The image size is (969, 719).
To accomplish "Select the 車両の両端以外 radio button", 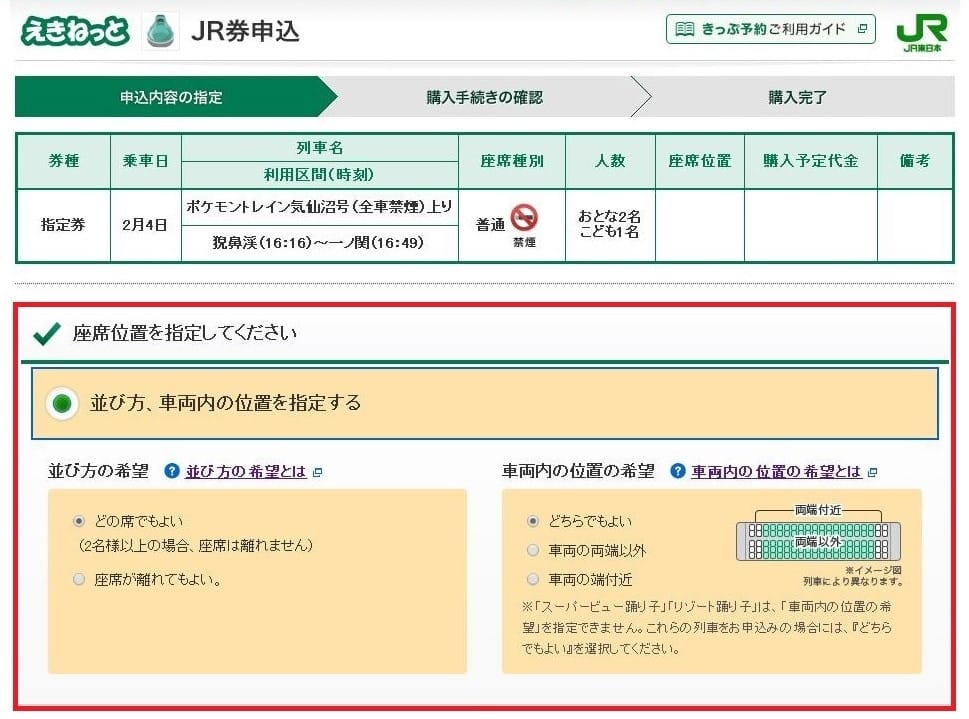I will 532,550.
